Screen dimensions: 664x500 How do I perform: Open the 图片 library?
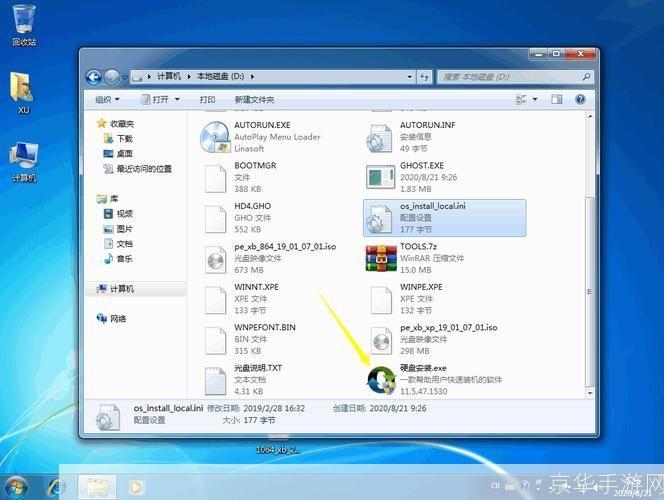point(124,229)
